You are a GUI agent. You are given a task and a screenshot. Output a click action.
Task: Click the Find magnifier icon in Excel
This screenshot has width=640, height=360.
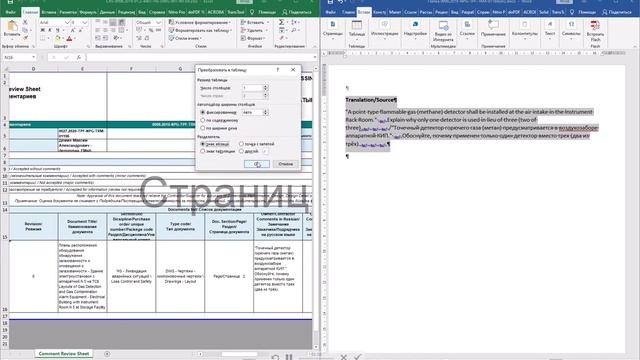(294, 30)
